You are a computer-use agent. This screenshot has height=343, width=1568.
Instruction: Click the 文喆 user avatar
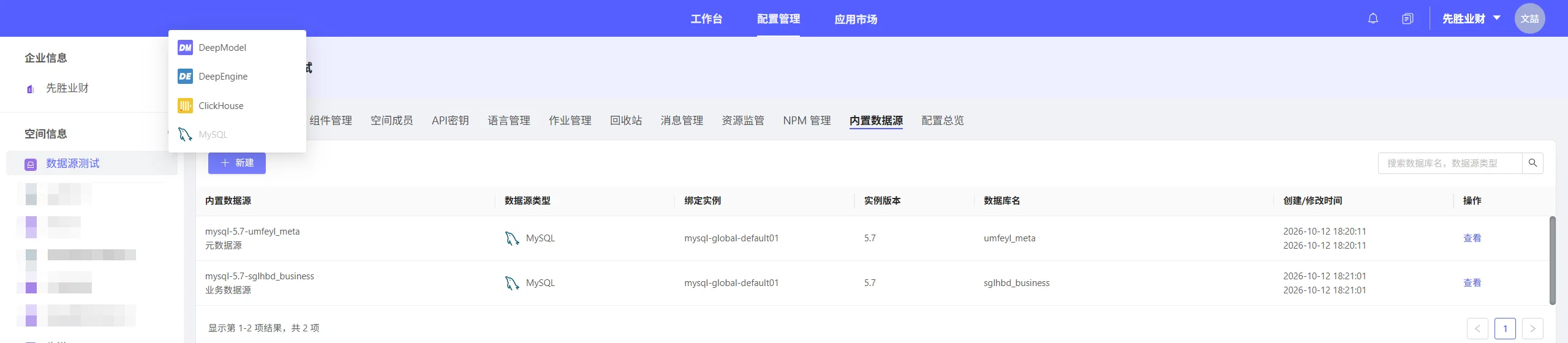[x=1530, y=18]
